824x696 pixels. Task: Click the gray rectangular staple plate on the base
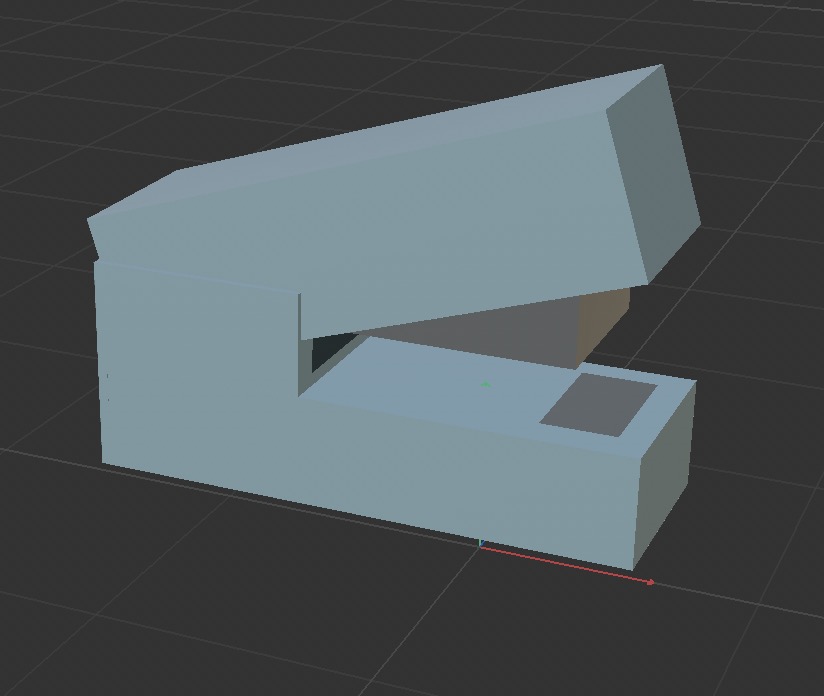598,404
